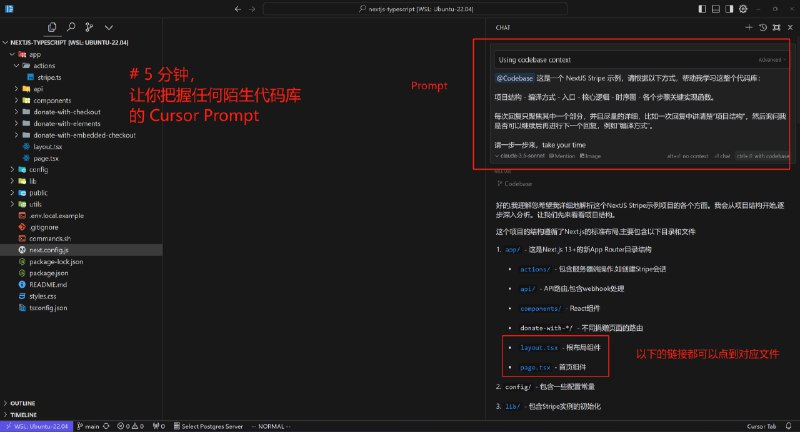
Task: Start a new chat with plus icon
Action: click(749, 28)
